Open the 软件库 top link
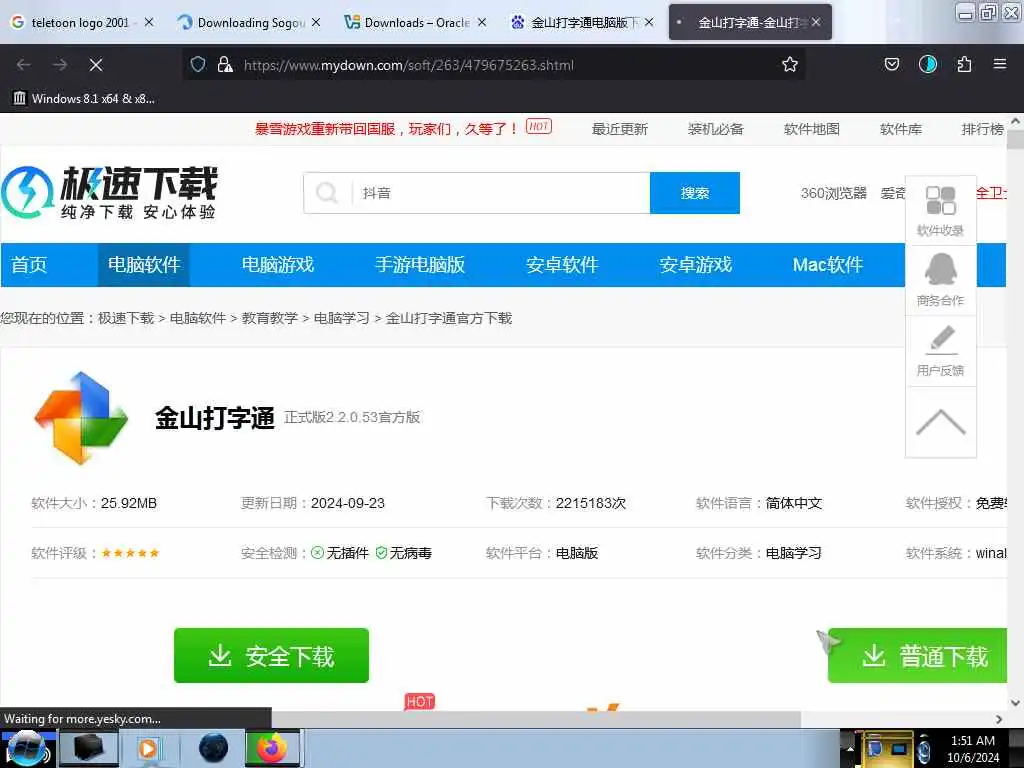Image resolution: width=1024 pixels, height=768 pixels. pyautogui.click(x=901, y=129)
